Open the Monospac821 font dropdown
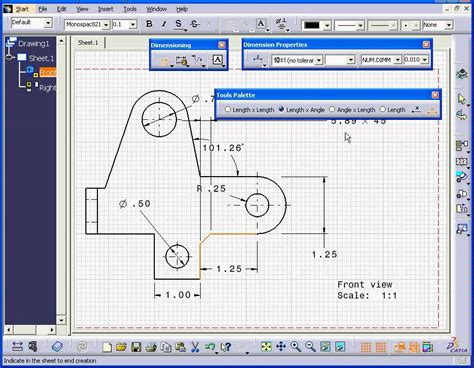 [106, 25]
